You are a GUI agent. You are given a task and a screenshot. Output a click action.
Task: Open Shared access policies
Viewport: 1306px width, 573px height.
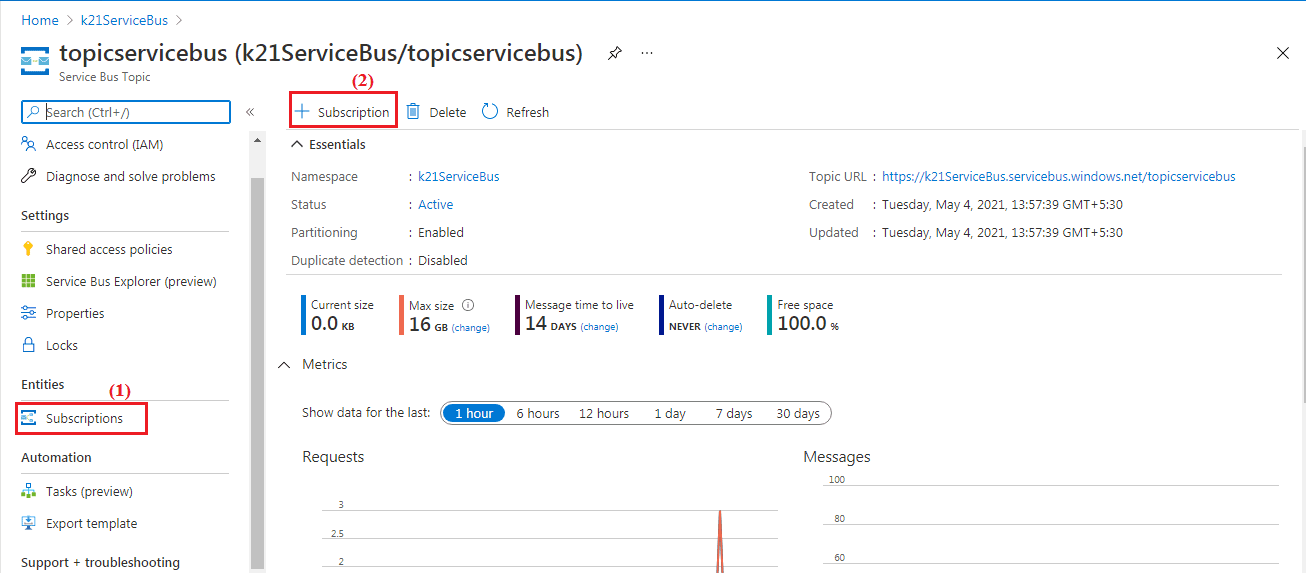[108, 250]
